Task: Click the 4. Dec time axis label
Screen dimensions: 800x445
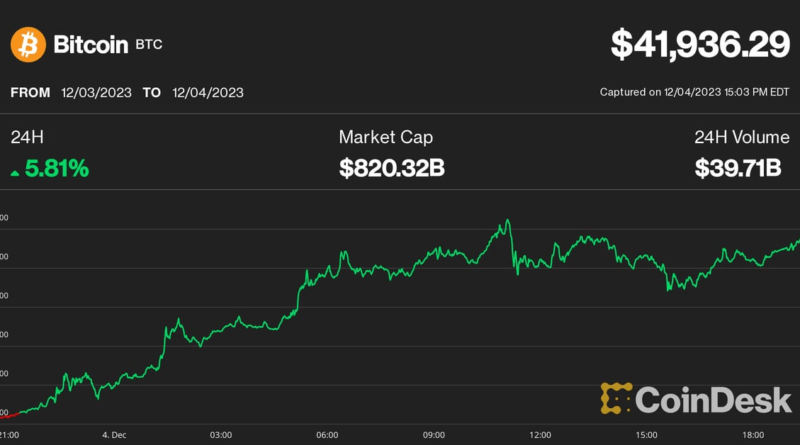Action: [x=112, y=435]
